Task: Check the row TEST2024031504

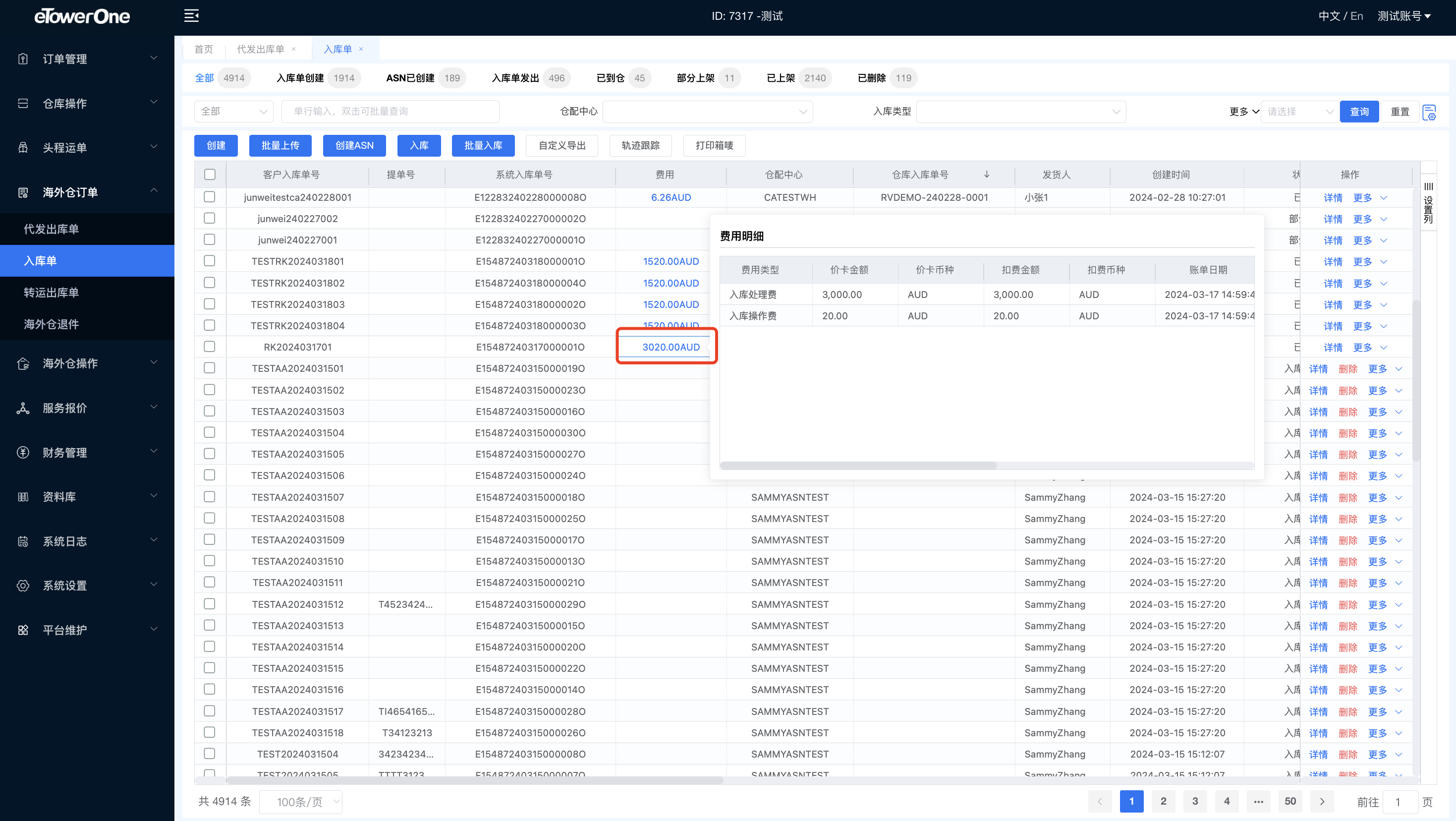Action: 210,754
